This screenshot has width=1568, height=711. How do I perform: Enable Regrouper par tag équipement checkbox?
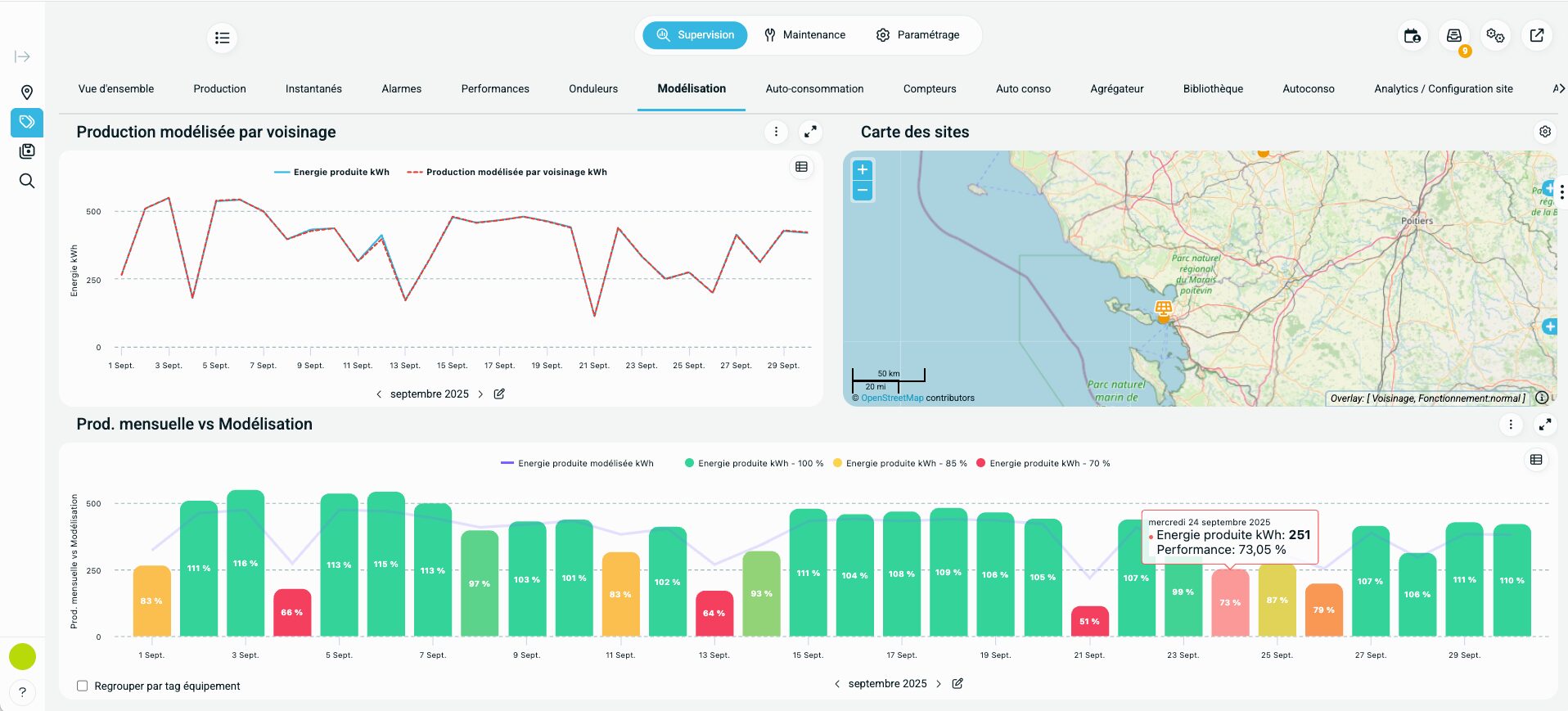pos(82,686)
